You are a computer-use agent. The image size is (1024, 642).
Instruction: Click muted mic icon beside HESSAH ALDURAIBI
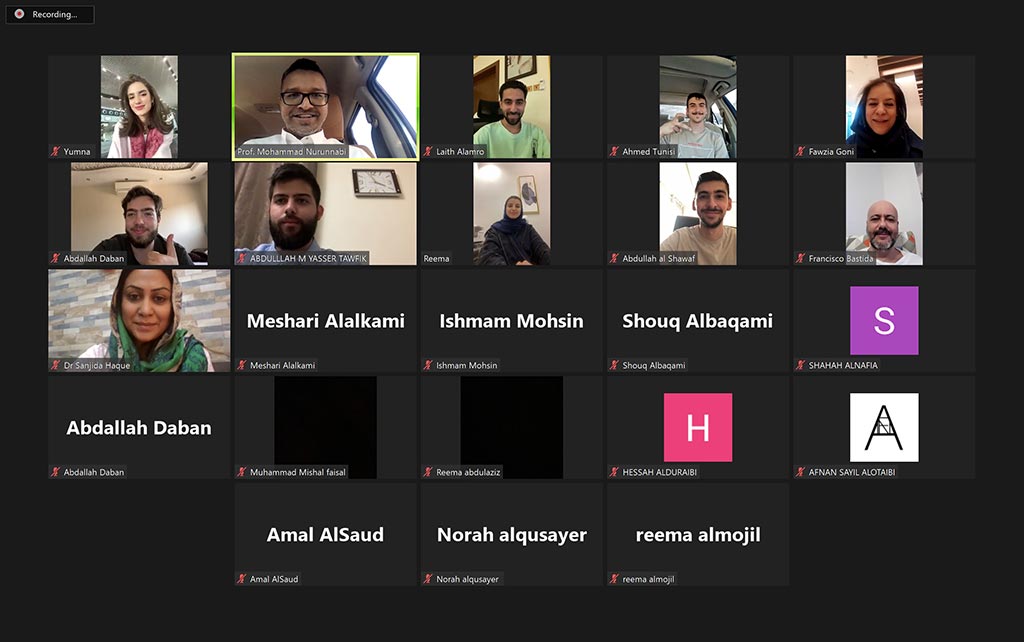[x=615, y=472]
